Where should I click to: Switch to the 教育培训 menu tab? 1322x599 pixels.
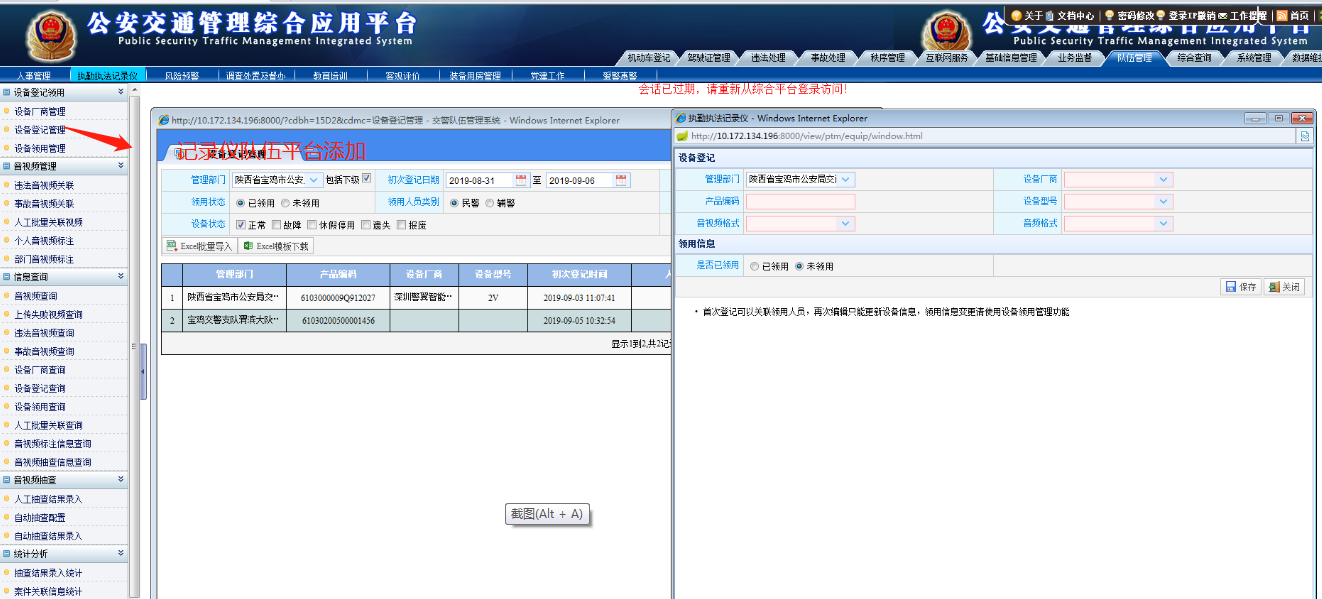point(330,75)
